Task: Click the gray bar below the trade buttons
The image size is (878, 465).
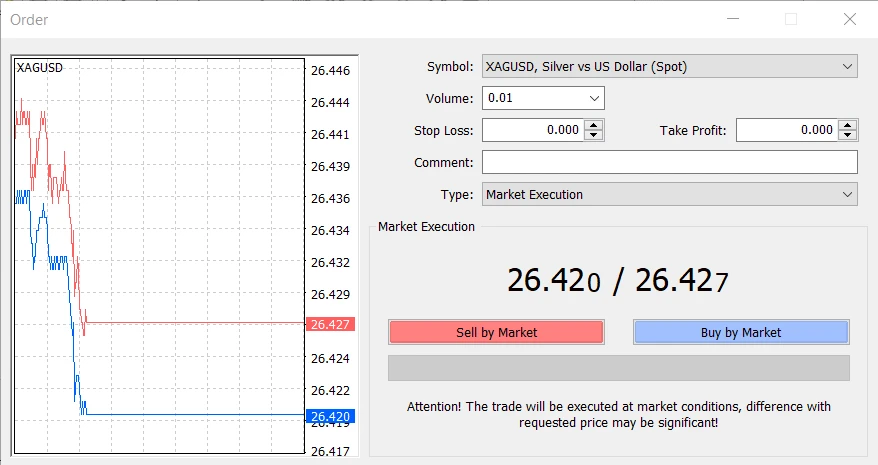Action: (x=618, y=368)
